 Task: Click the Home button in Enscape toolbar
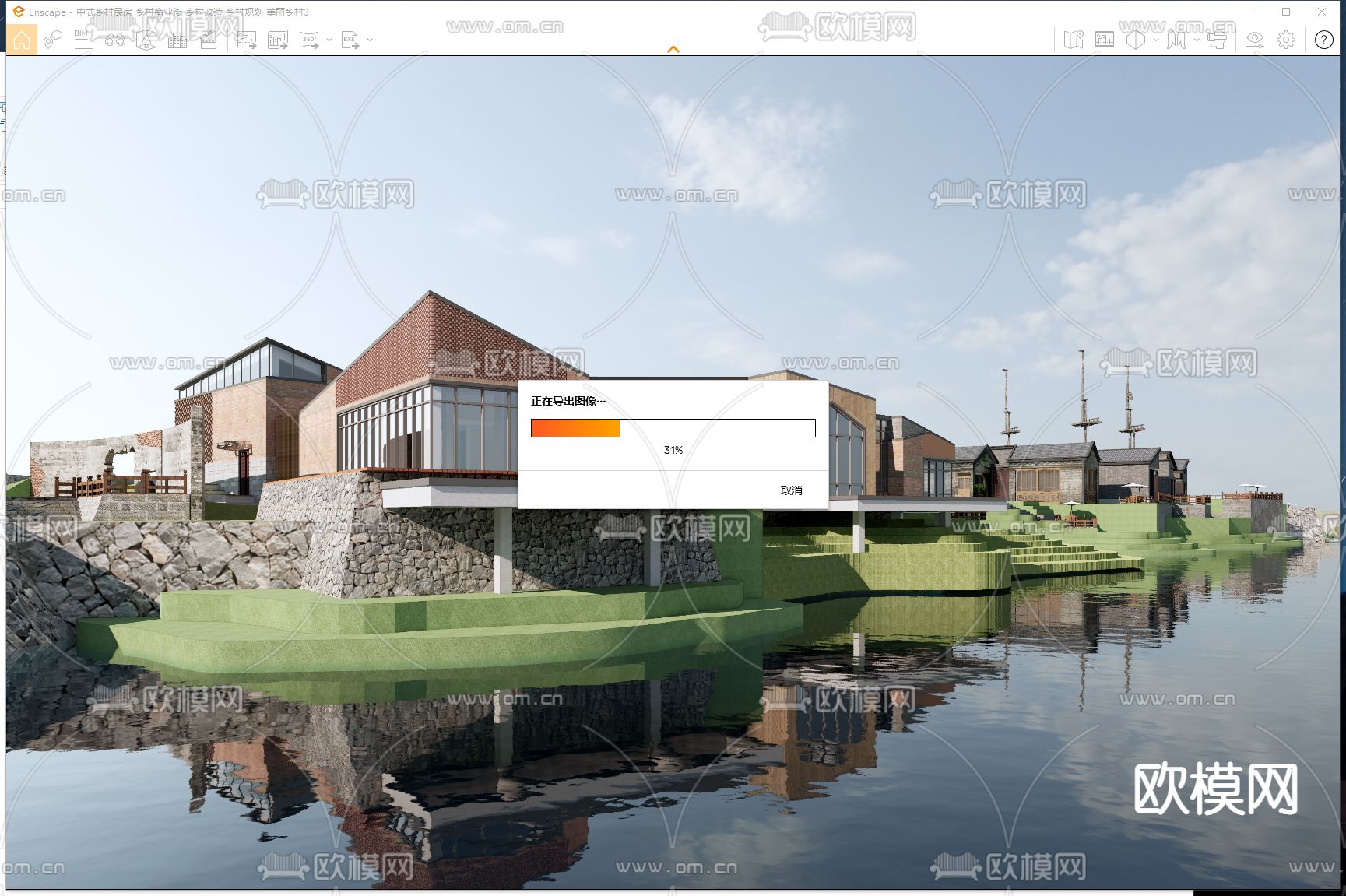pyautogui.click(x=22, y=40)
